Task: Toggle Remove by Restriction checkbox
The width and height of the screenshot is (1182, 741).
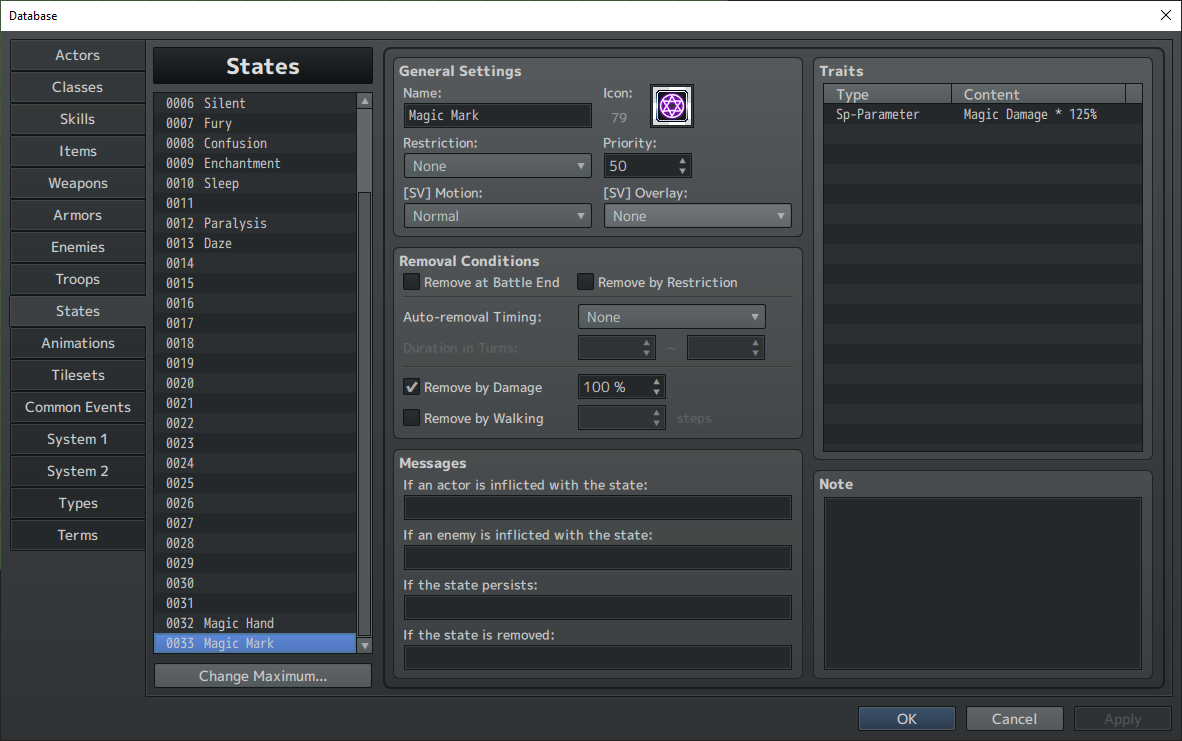Action: coord(586,282)
